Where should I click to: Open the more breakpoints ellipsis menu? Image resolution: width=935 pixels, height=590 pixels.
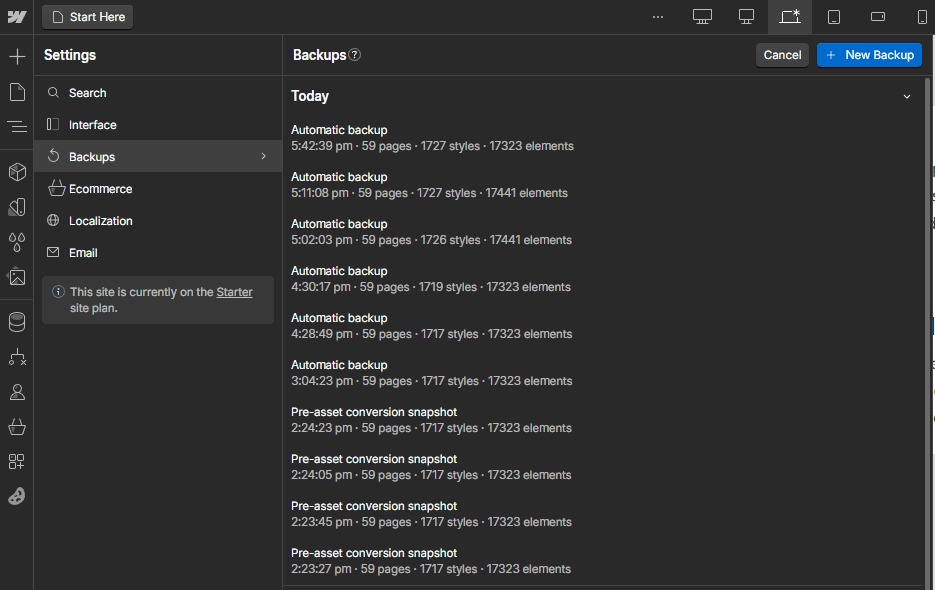(x=658, y=17)
